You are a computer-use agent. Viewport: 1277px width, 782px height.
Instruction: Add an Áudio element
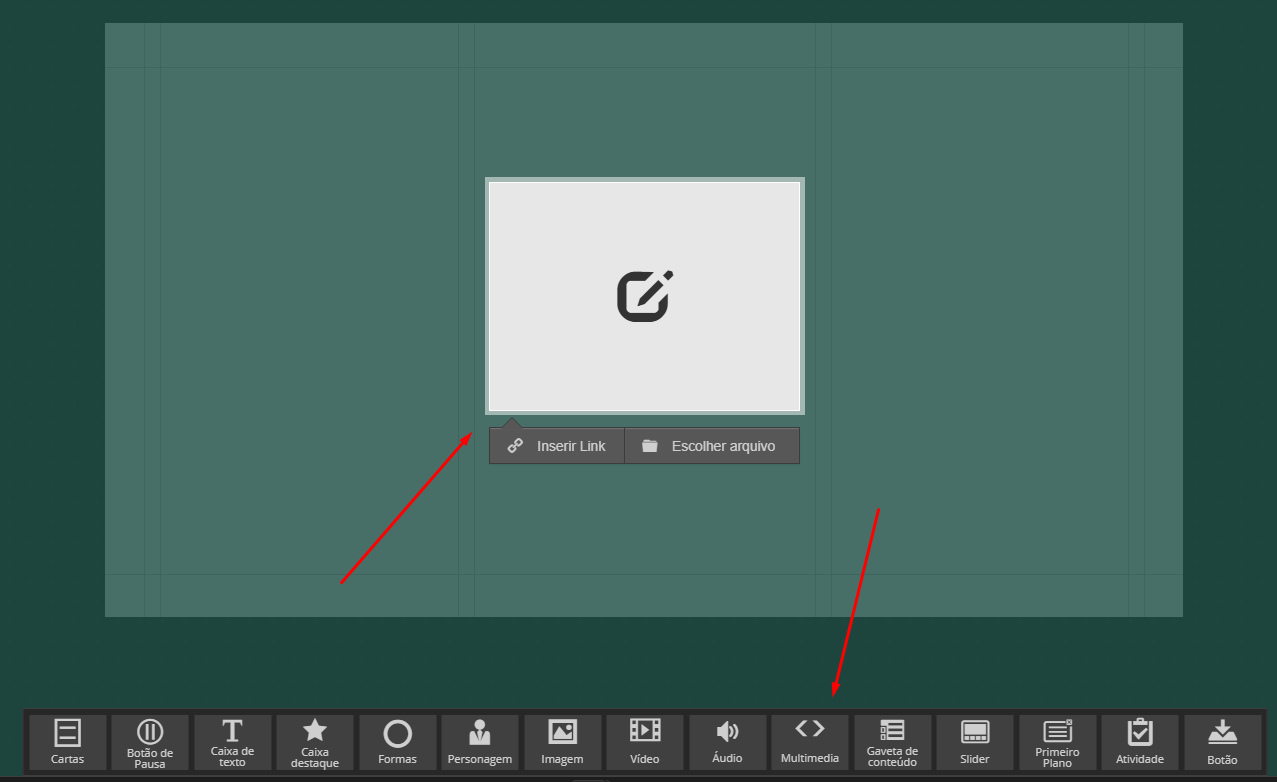727,742
